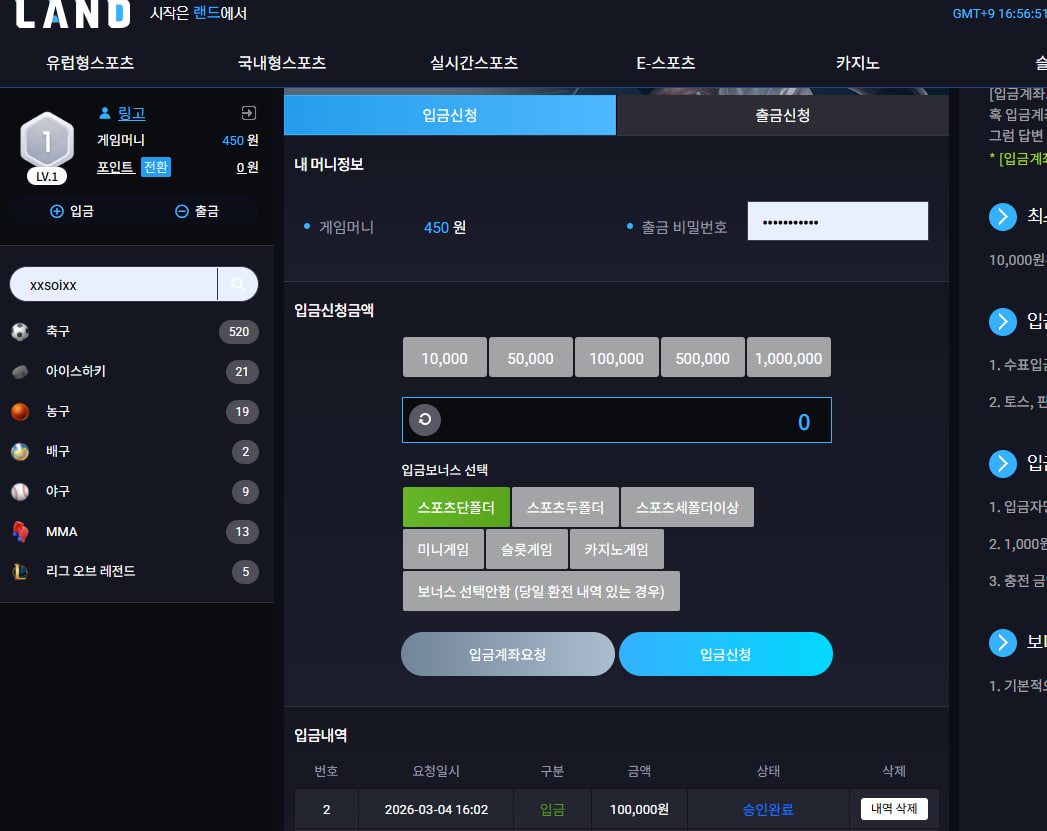Select the 아이스하키 puck icon

tap(20, 372)
